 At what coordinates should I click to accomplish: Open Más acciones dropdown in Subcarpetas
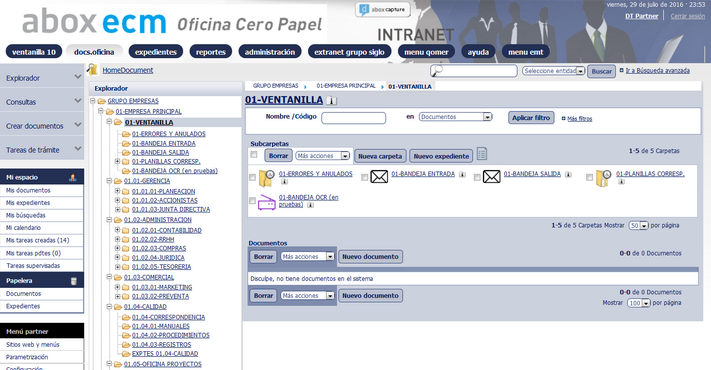322,156
